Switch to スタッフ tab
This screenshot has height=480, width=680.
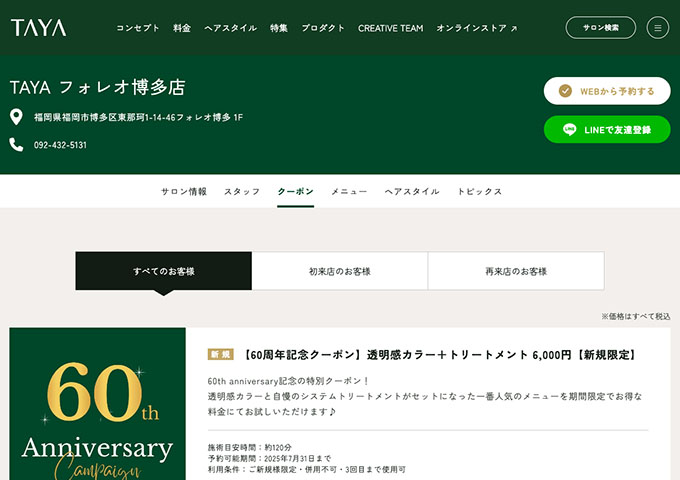[x=242, y=191]
